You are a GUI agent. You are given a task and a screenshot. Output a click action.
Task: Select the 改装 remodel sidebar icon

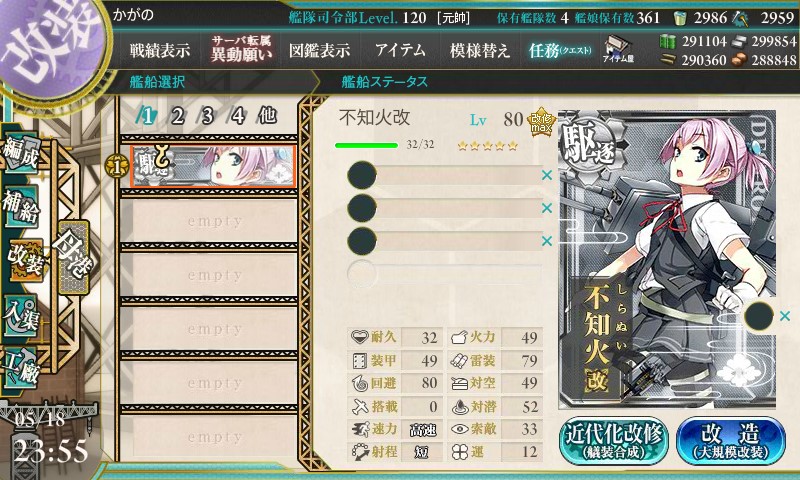pyautogui.click(x=23, y=260)
